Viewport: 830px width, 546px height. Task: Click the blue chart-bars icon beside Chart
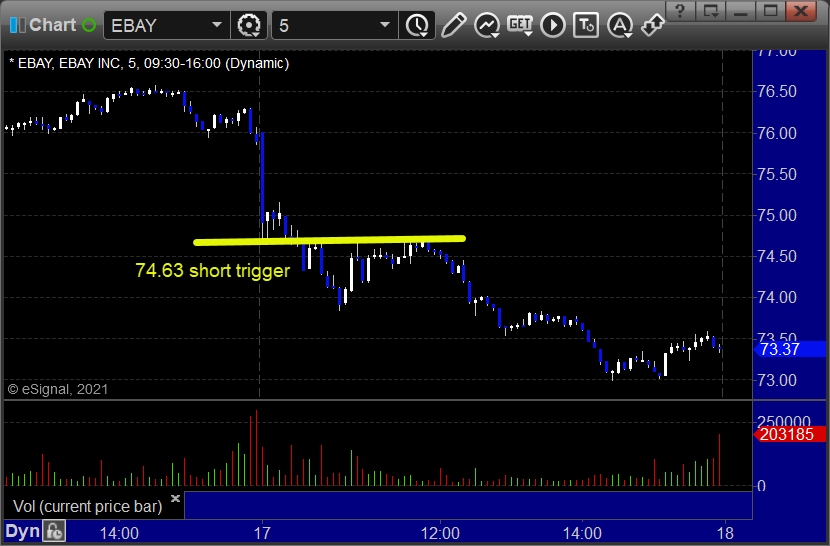pyautogui.click(x=17, y=25)
